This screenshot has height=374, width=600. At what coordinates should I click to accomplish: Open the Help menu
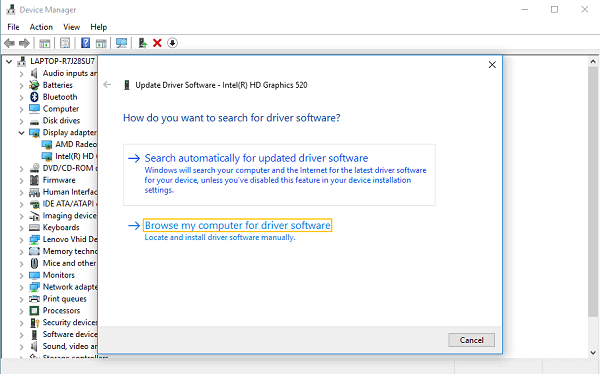[98, 27]
